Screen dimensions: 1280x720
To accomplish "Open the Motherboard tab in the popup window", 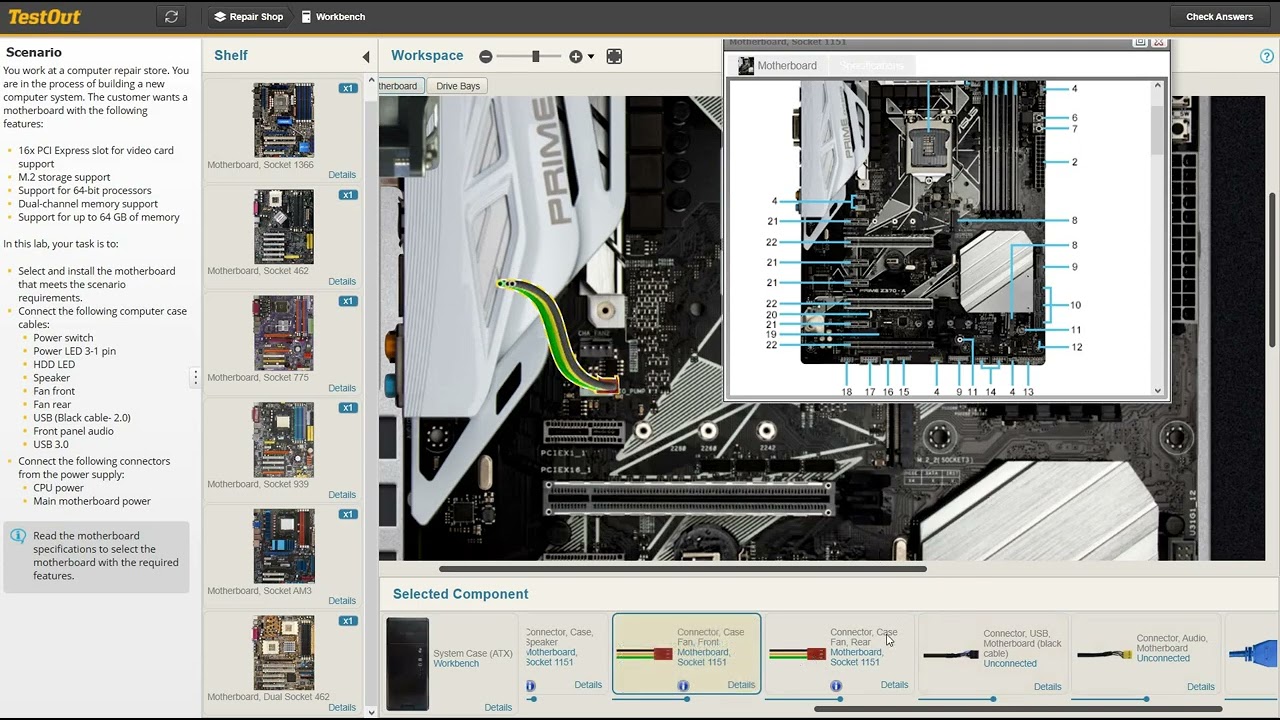I will pyautogui.click(x=777, y=66).
